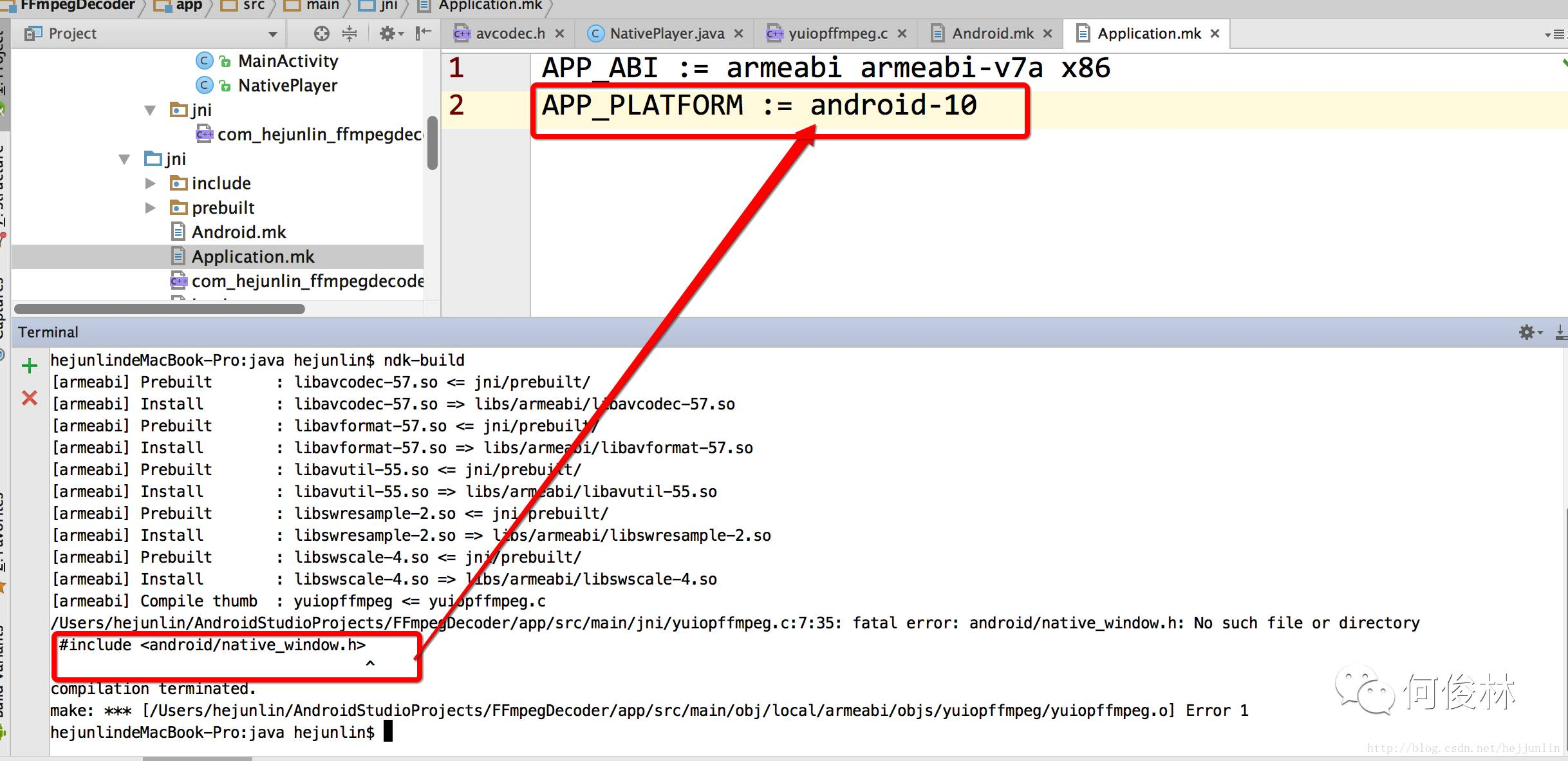Click the scroll-from-source target icon

pyautogui.click(x=321, y=33)
